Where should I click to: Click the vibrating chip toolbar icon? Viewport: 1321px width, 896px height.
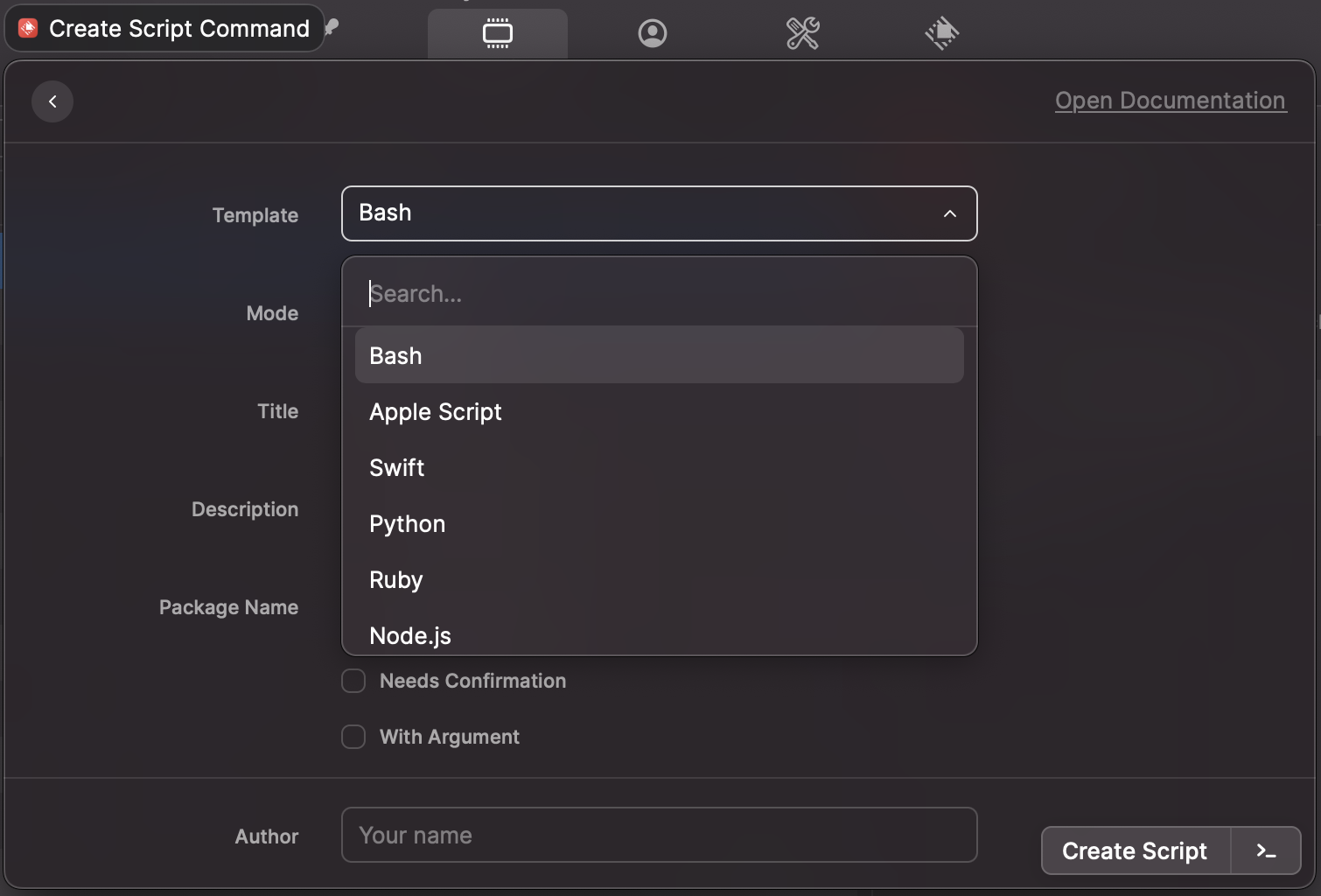coord(942,33)
